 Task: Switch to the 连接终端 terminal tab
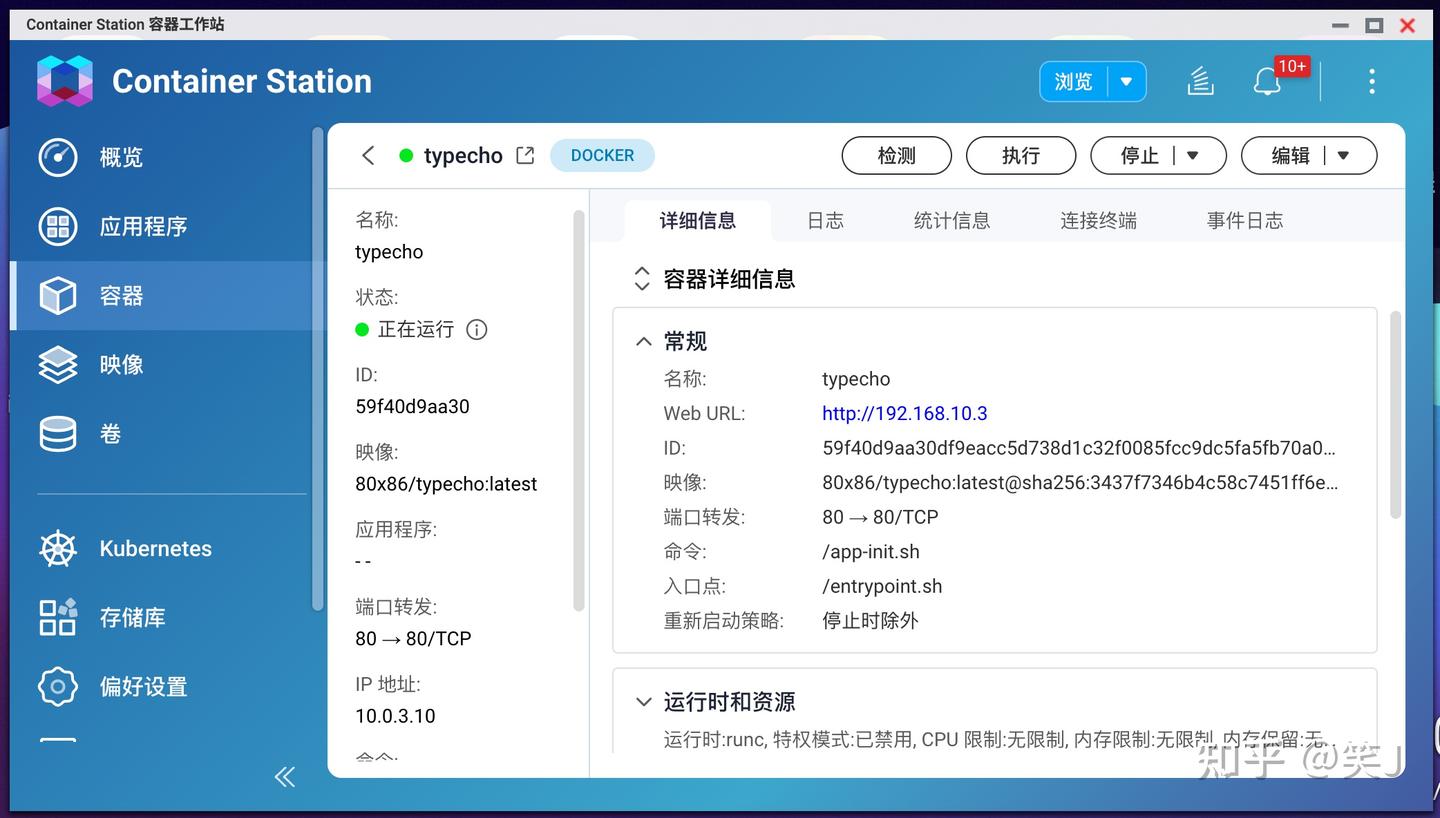(1097, 220)
